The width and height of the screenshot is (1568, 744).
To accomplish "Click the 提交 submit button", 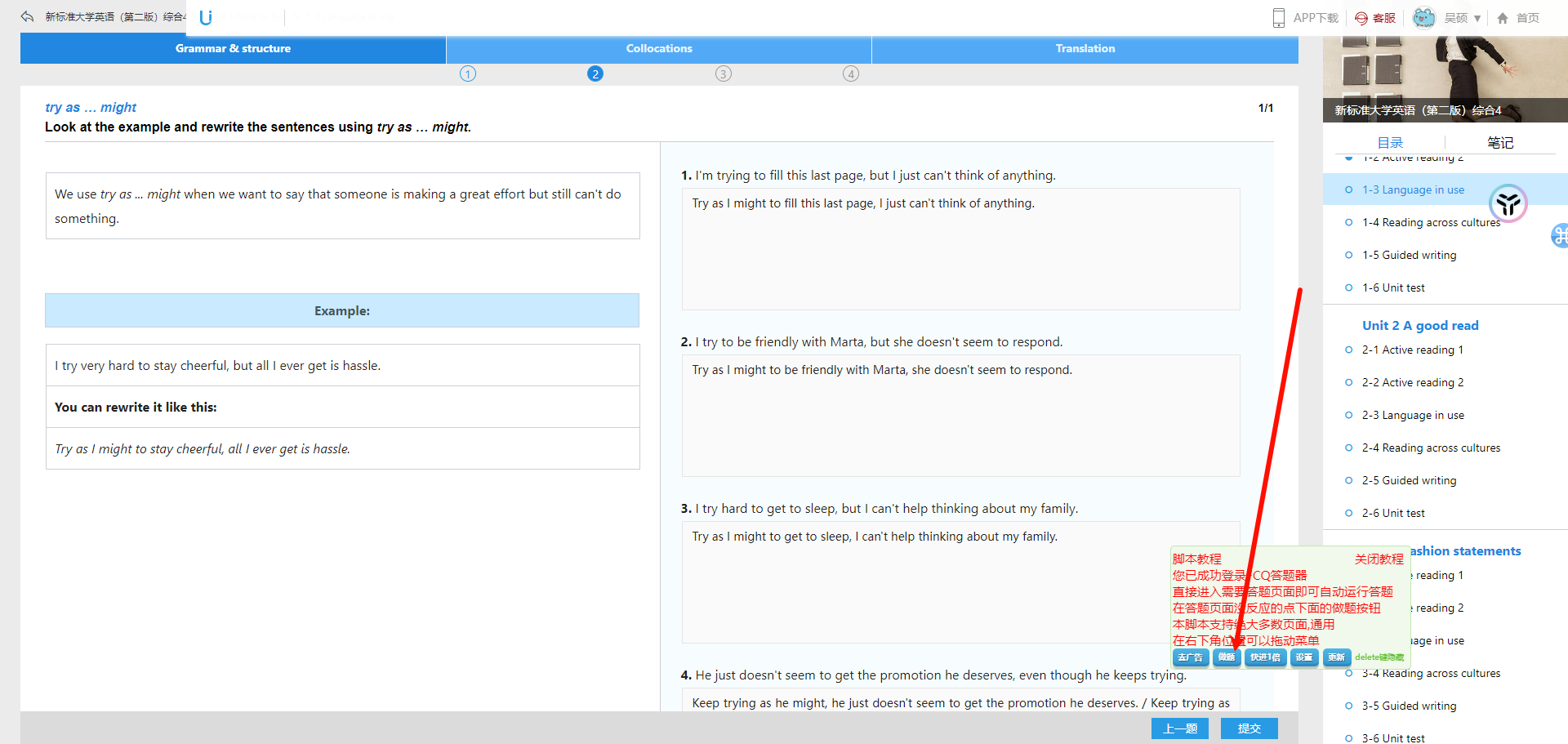I will (x=1249, y=728).
